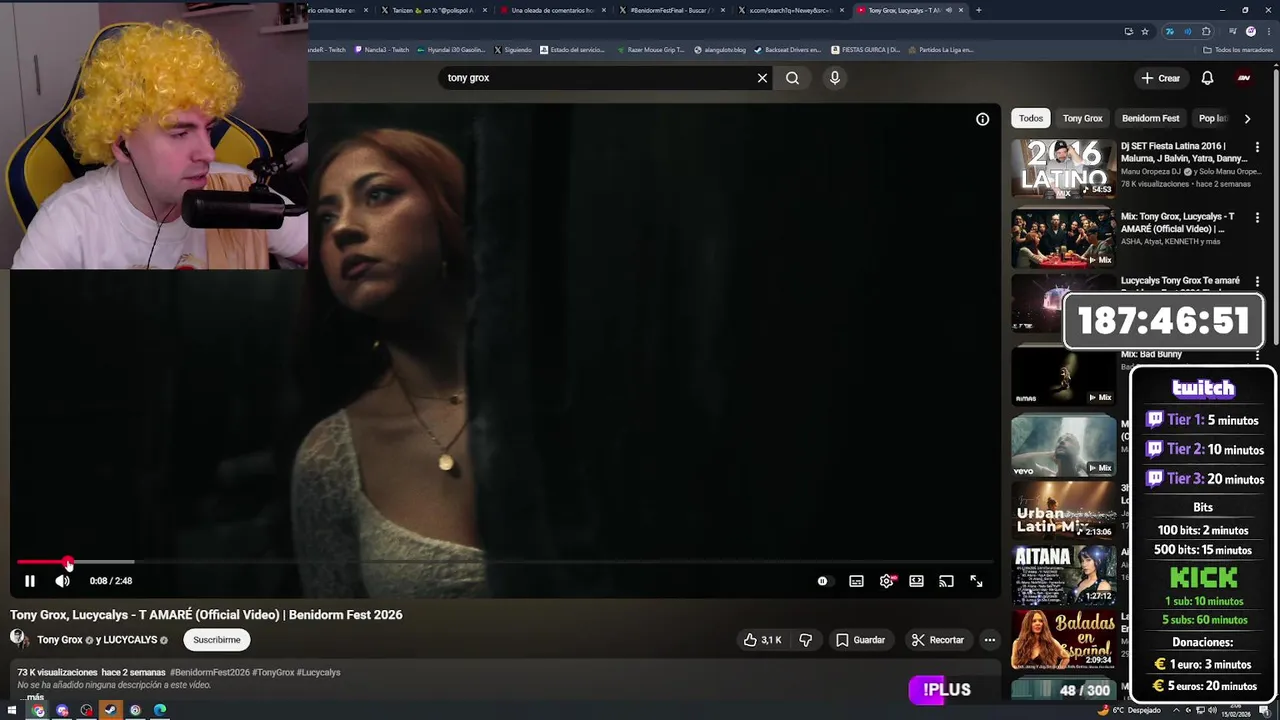Close the Tony Grox, Lucycalys browser tab

click(961, 10)
